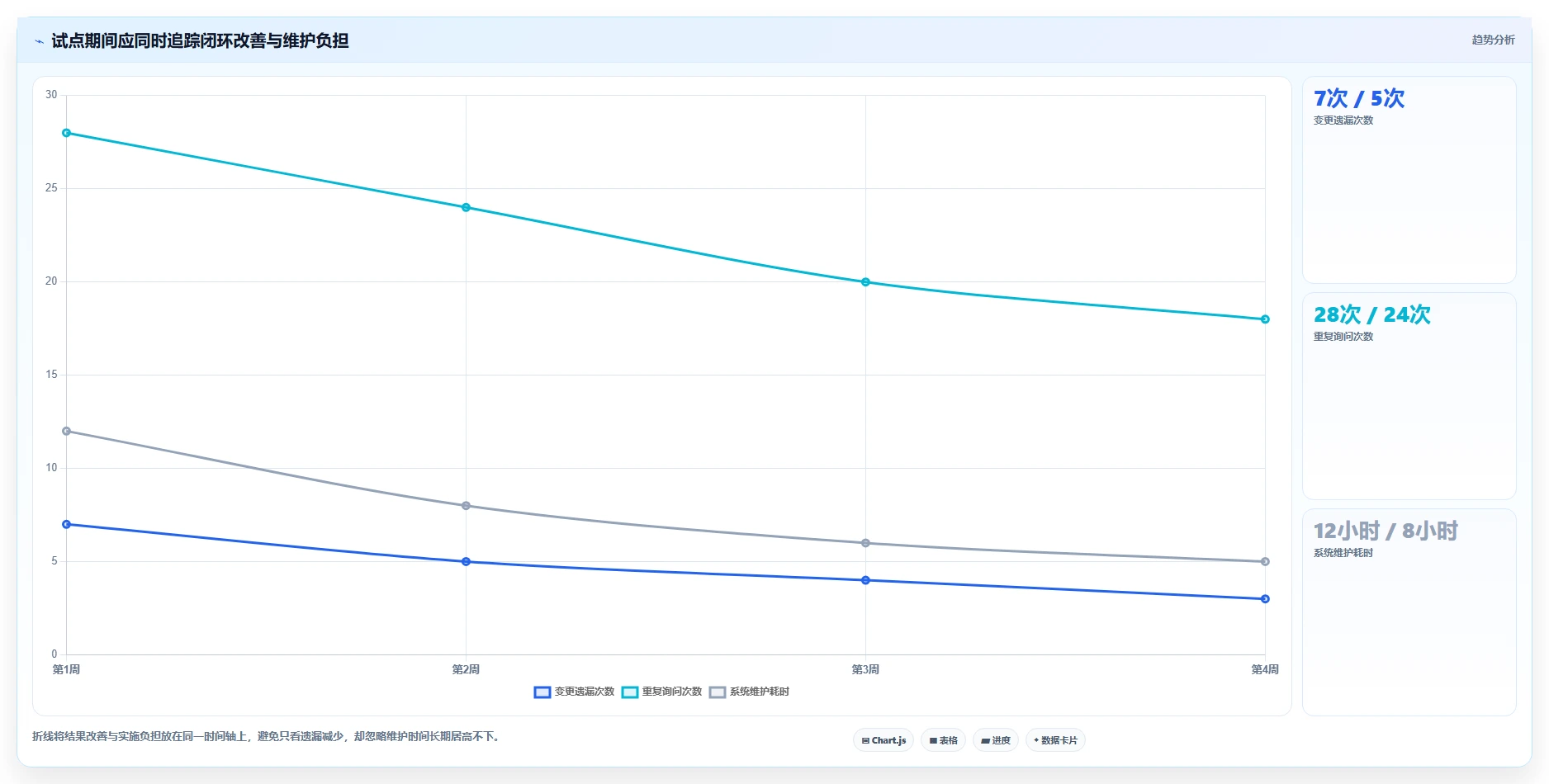Viewport: 1549px width, 784px height.
Task: Click the 第1周 cyan data point at 28
Action: point(67,133)
